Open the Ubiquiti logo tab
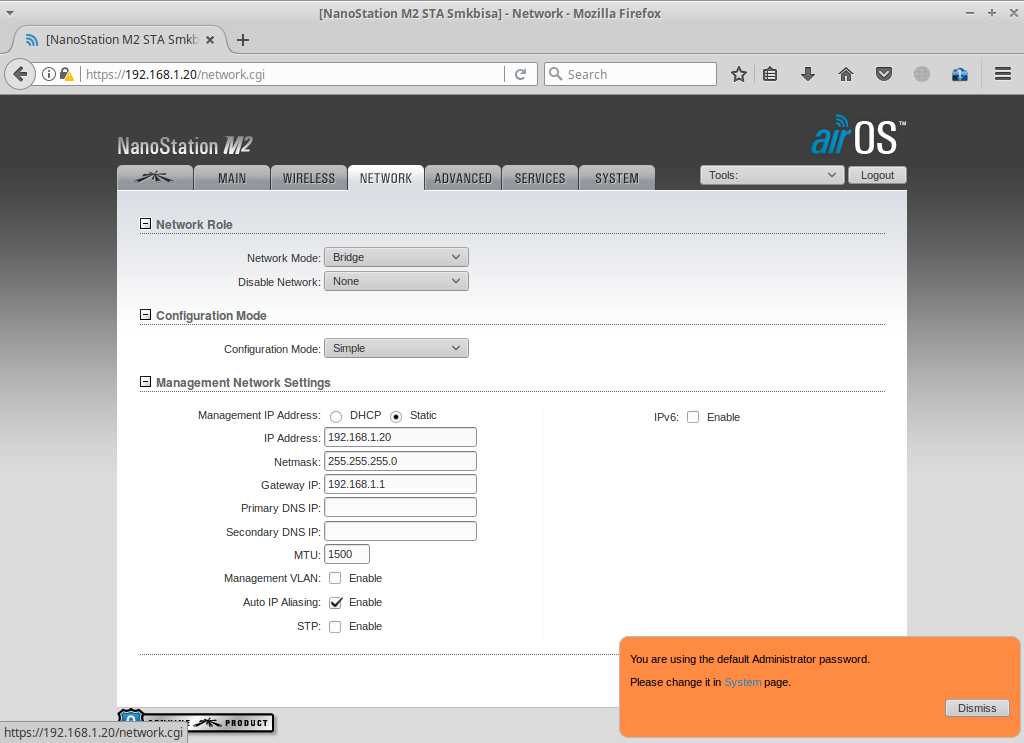Screen dimensions: 1024x743 (x=155, y=178)
